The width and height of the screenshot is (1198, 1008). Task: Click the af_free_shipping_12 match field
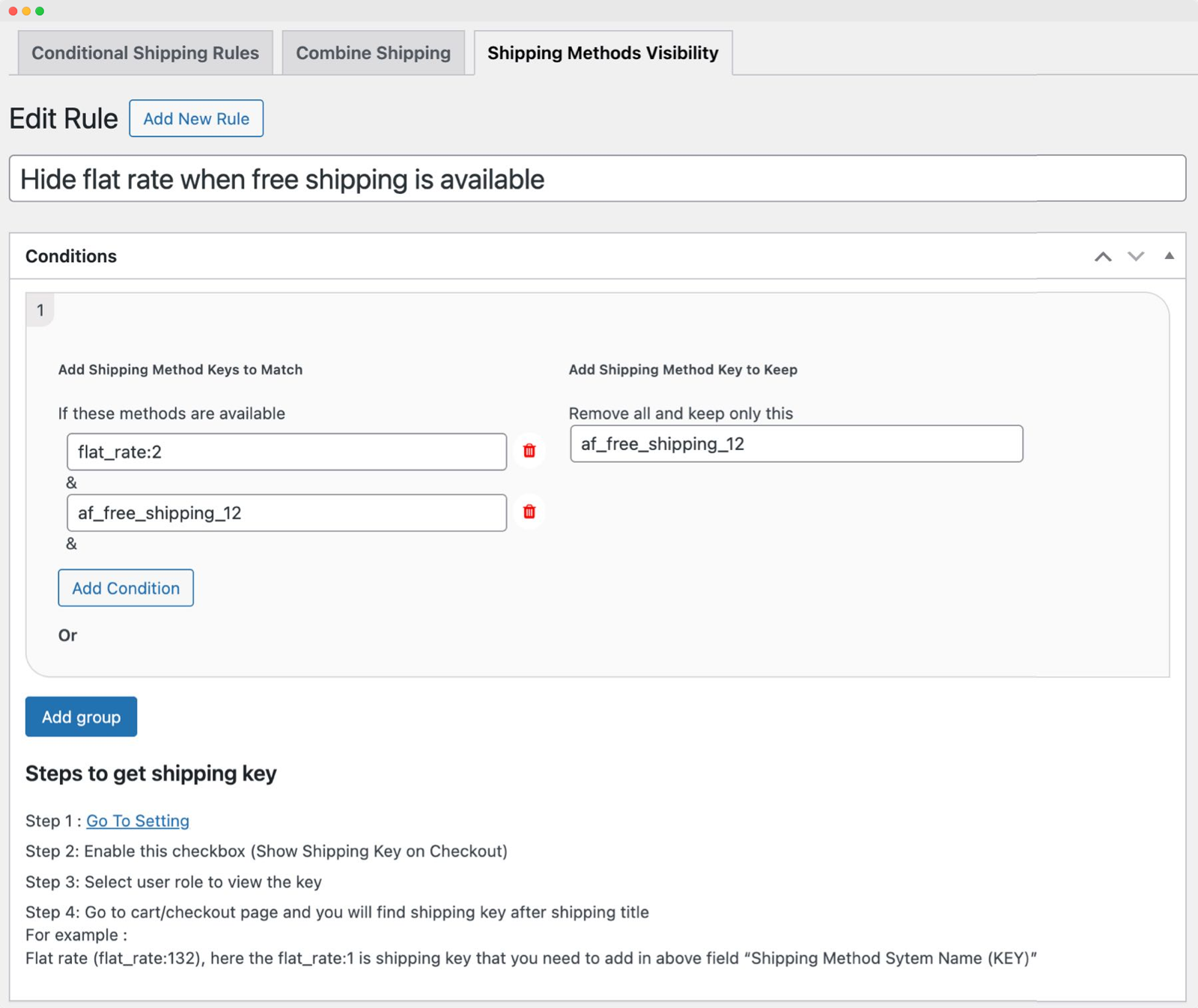(286, 512)
